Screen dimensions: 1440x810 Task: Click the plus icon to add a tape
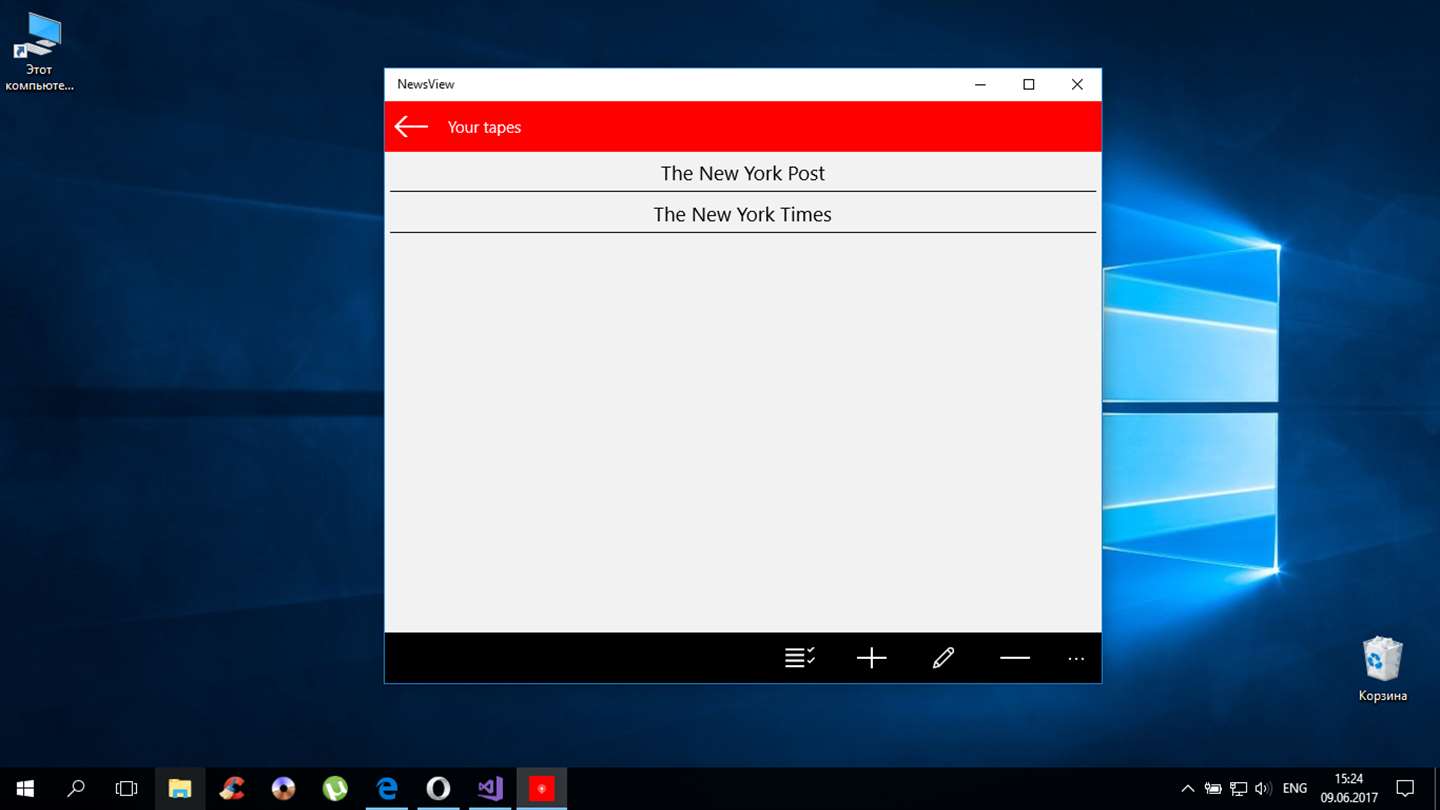pyautogui.click(x=871, y=657)
